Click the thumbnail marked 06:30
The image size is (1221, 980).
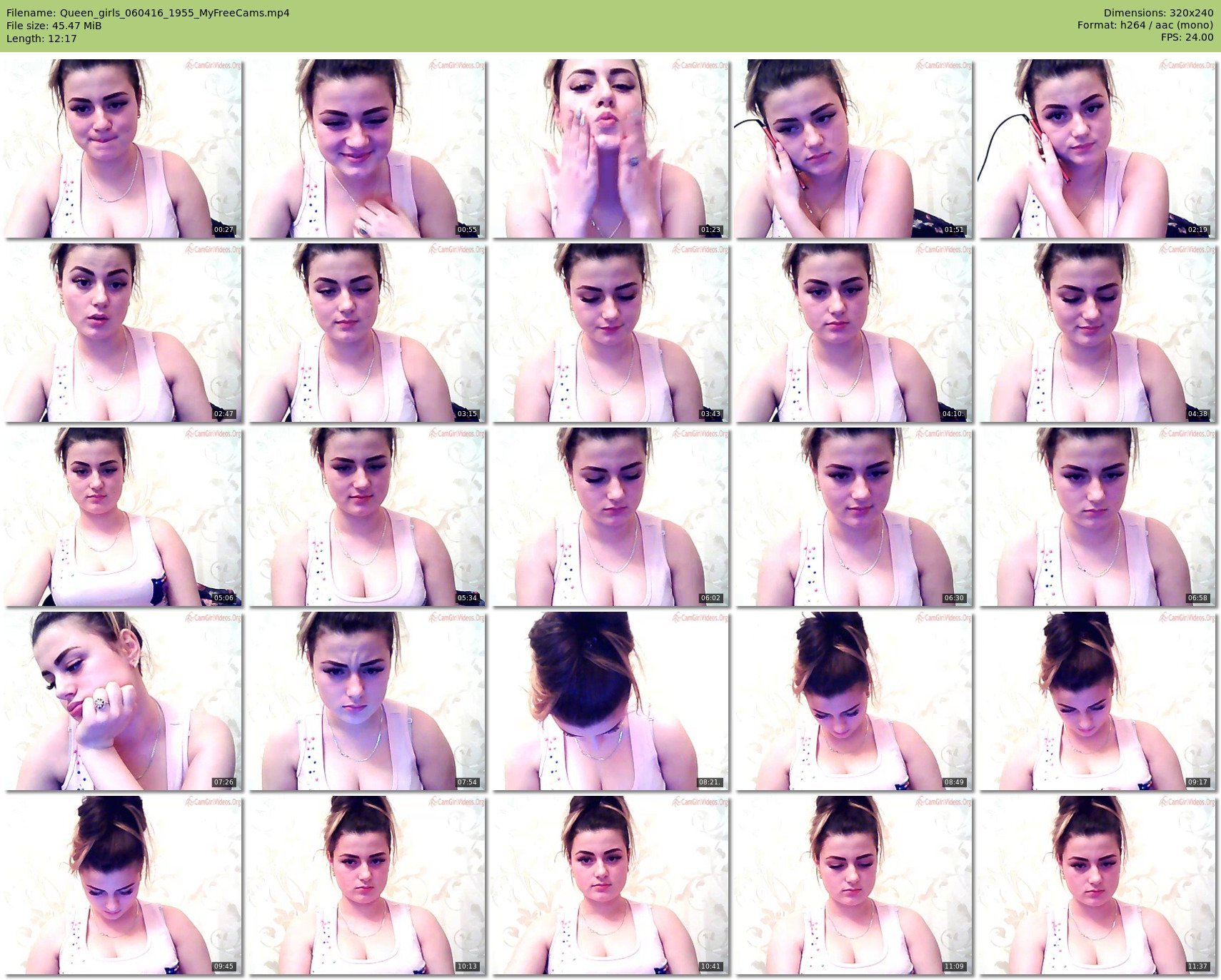coord(854,517)
